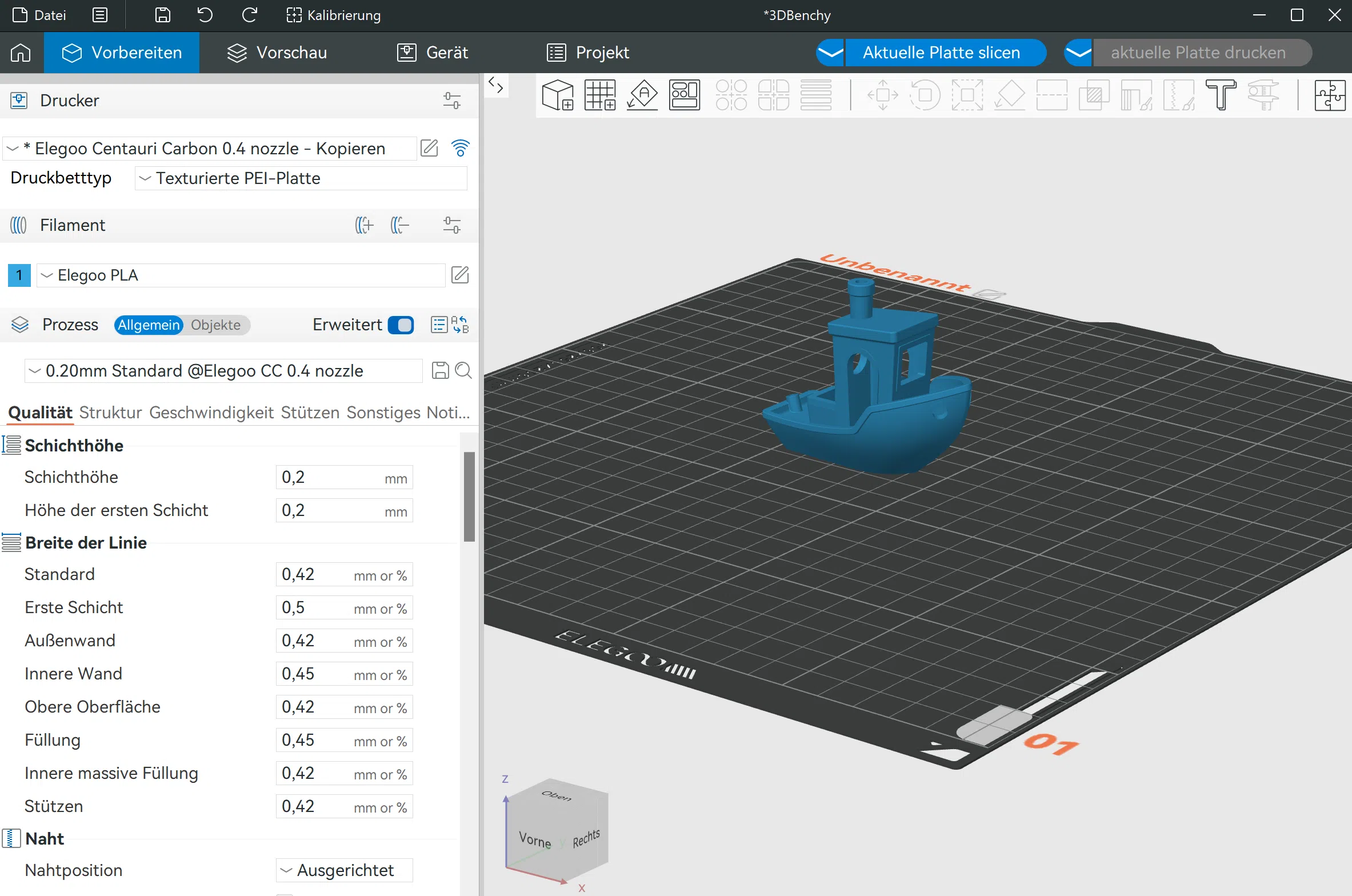Toggle the Erweitert advanced mode switch
Viewport: 1352px width, 896px height.
(x=401, y=325)
